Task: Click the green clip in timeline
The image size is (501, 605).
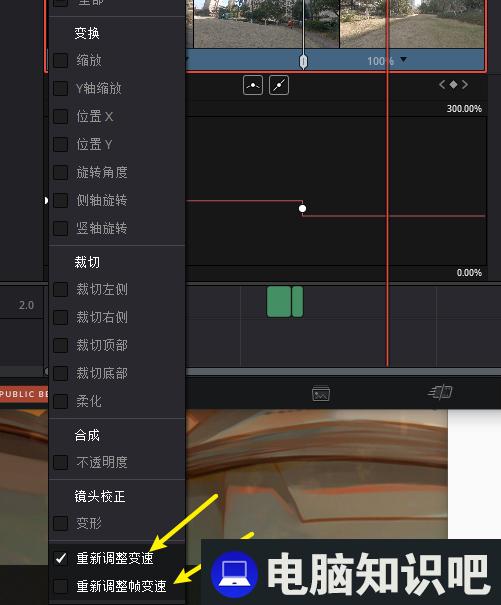Action: 285,302
